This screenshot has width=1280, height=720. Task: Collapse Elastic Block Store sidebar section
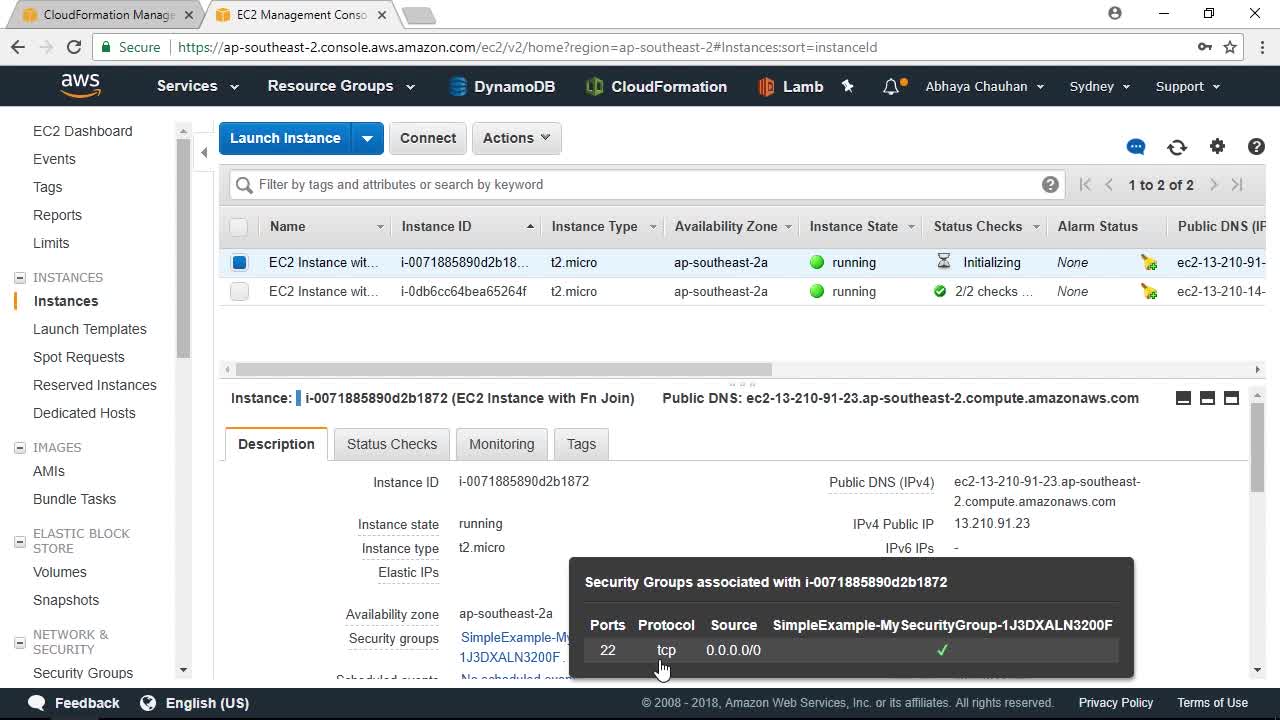click(20, 541)
